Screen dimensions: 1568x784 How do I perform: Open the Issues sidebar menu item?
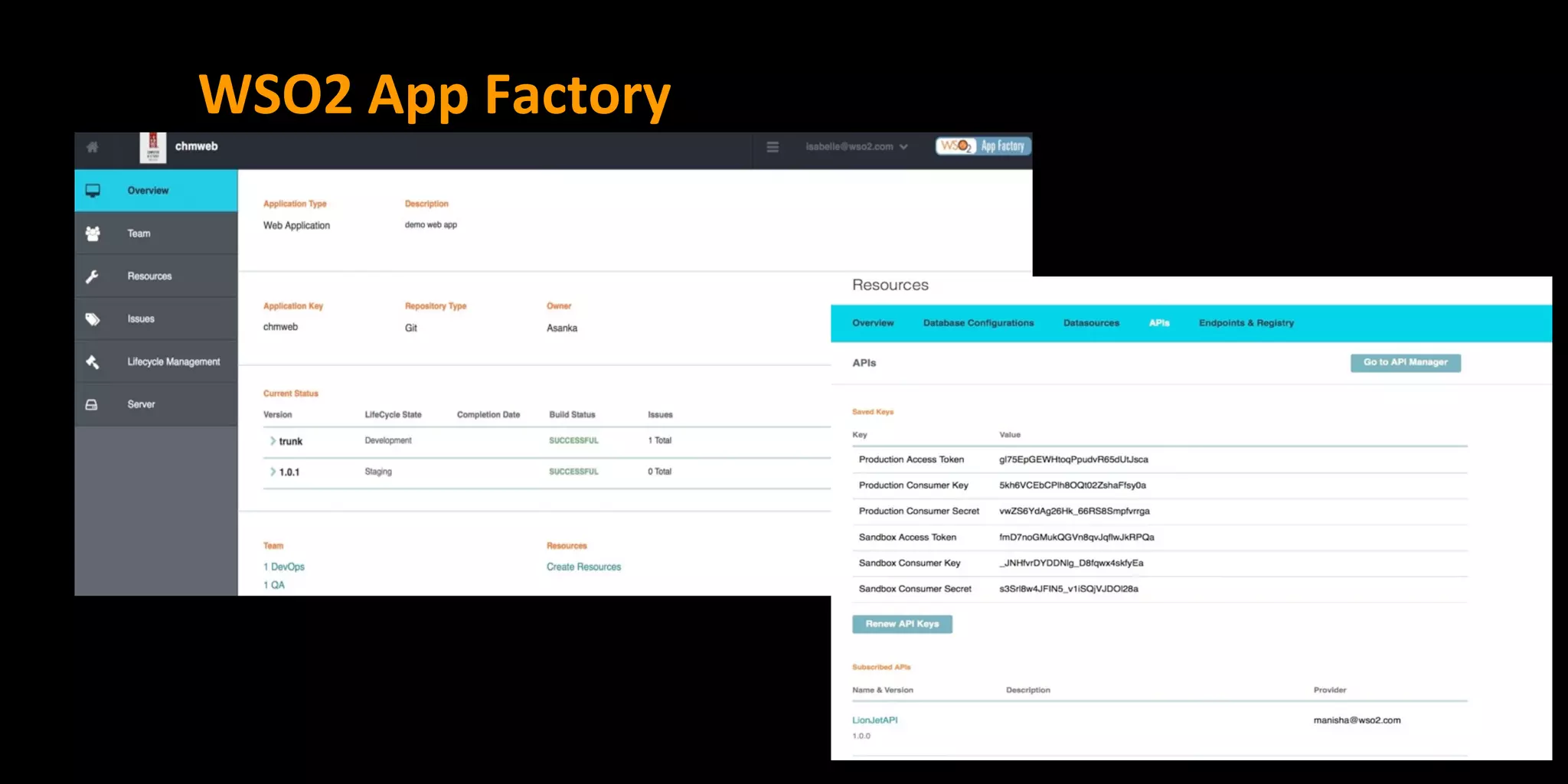coord(156,319)
